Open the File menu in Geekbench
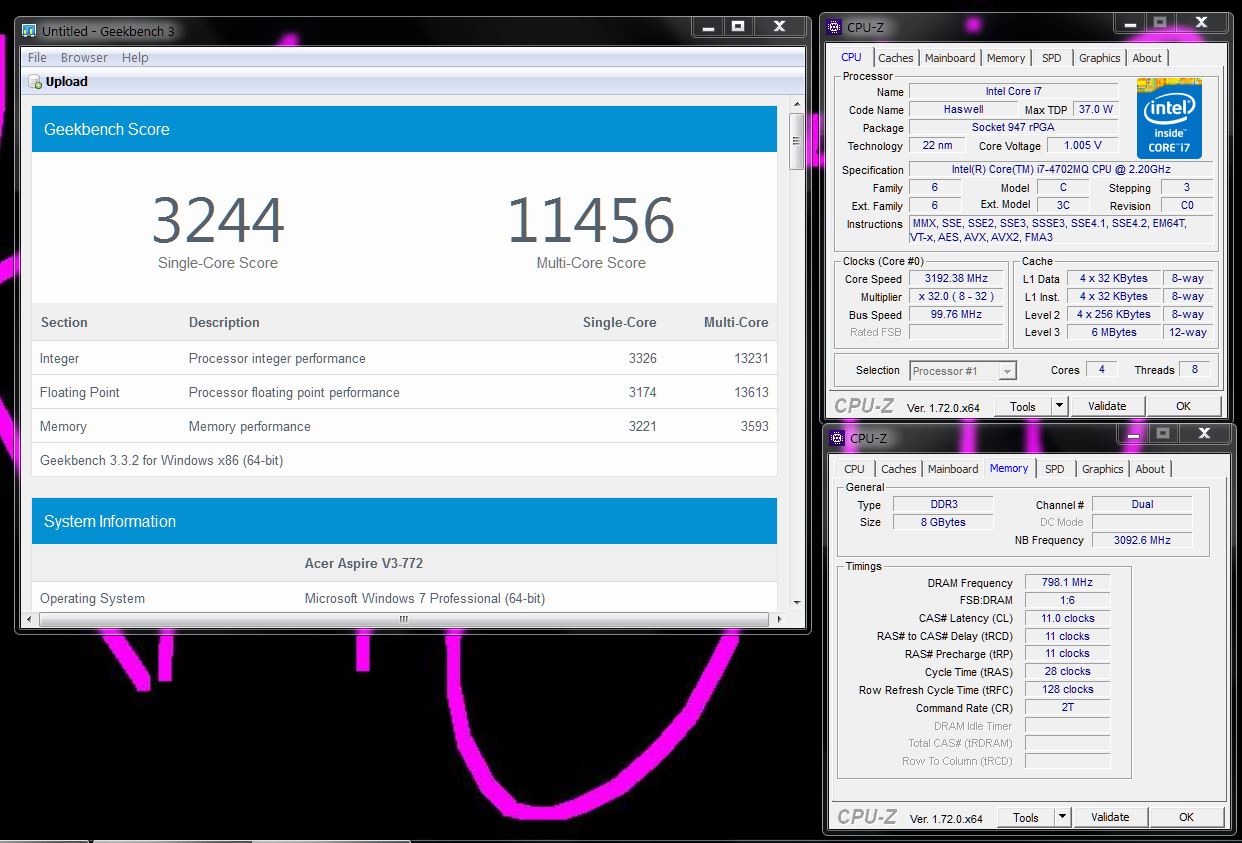 pos(37,58)
